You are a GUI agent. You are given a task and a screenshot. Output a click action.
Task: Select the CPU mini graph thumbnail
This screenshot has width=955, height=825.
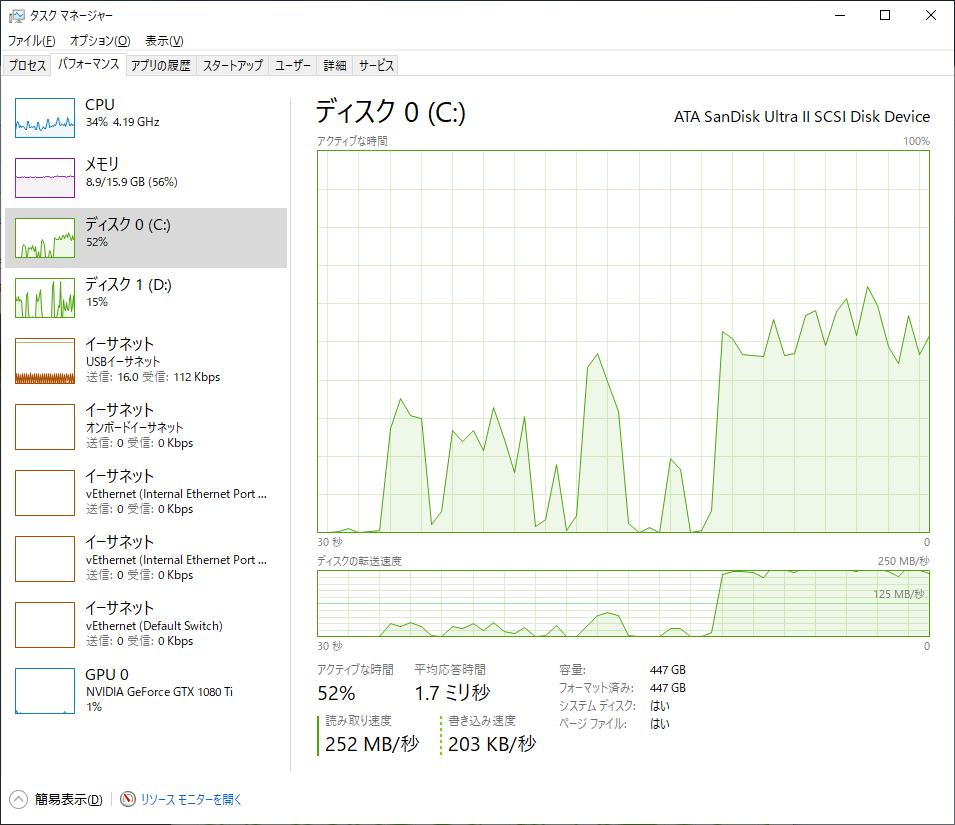tap(45, 118)
